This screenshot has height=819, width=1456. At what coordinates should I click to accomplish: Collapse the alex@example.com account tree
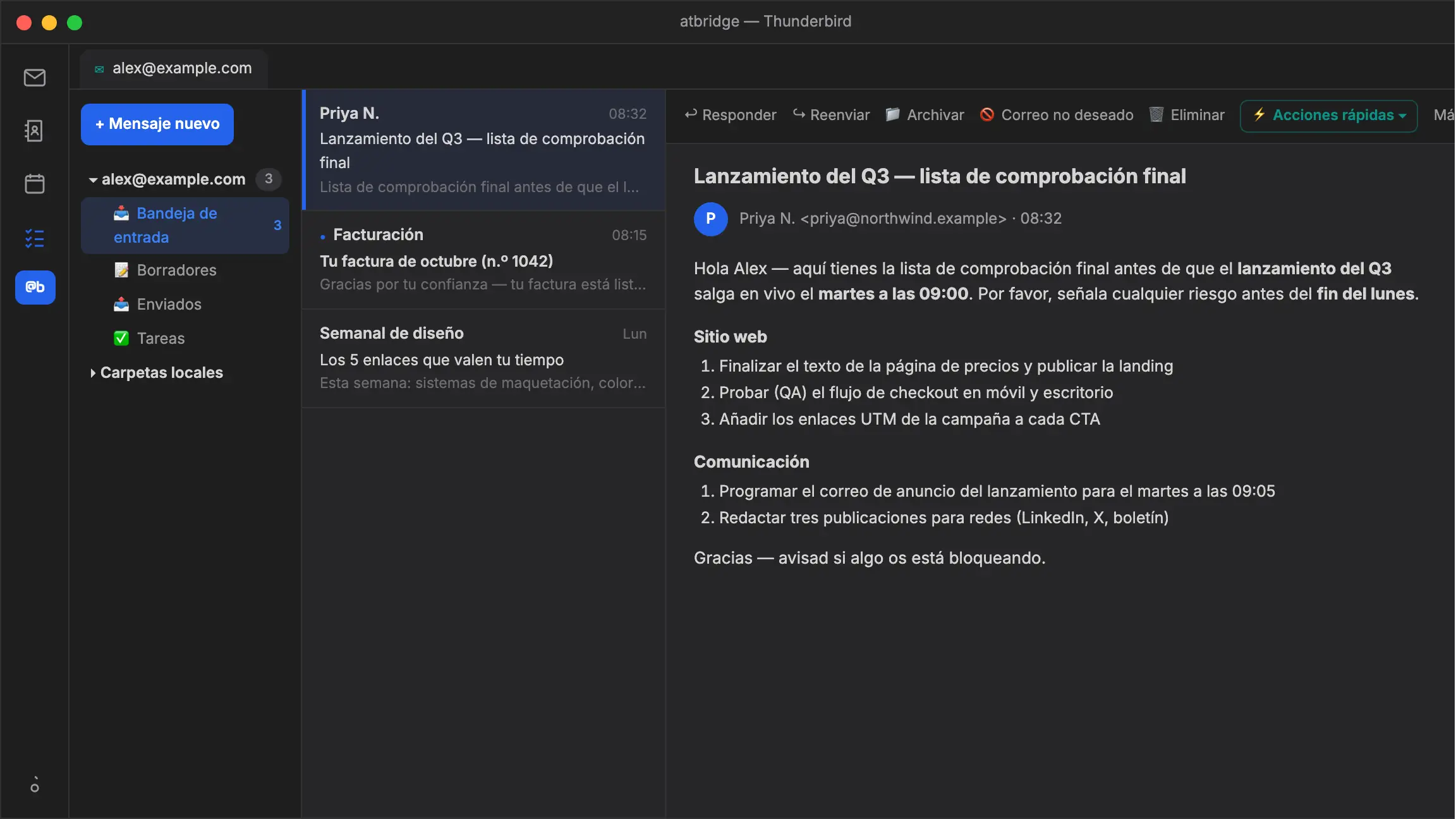pos(93,180)
